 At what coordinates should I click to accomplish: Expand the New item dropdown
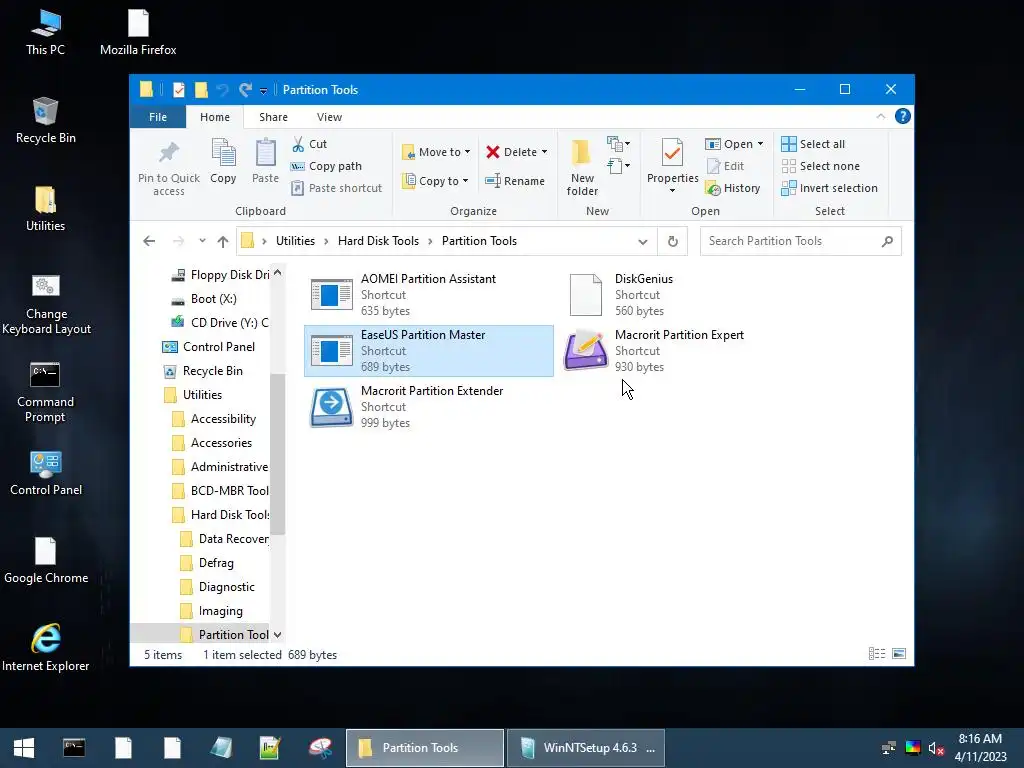618,144
